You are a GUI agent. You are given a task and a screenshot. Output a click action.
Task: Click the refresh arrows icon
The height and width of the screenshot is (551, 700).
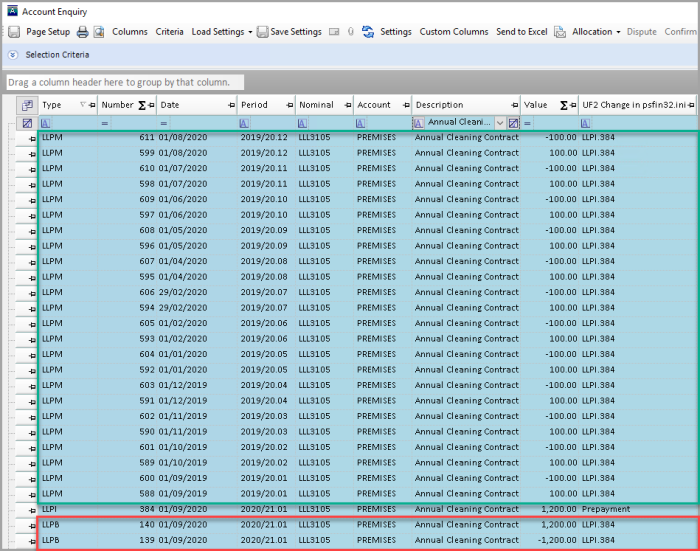368,32
